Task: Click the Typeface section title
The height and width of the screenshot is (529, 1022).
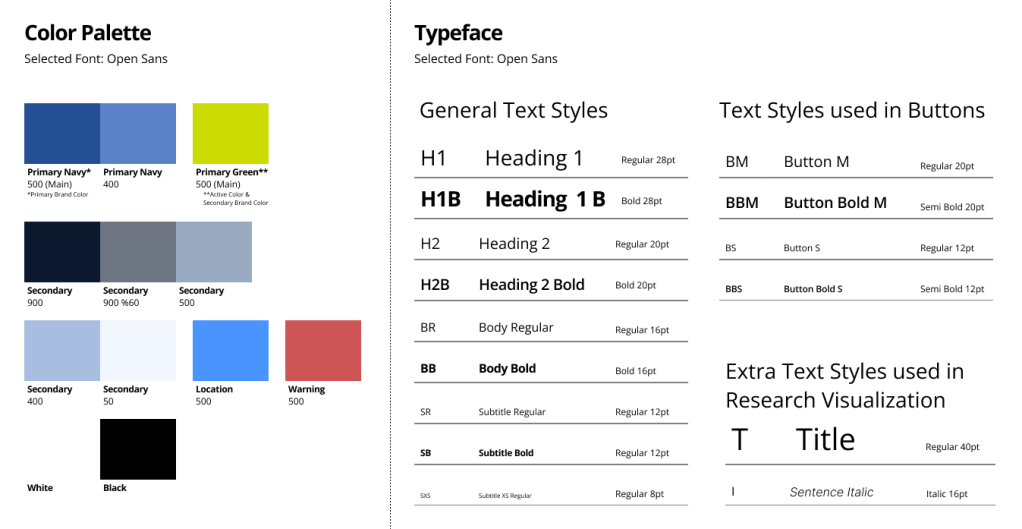Action: click(x=458, y=35)
